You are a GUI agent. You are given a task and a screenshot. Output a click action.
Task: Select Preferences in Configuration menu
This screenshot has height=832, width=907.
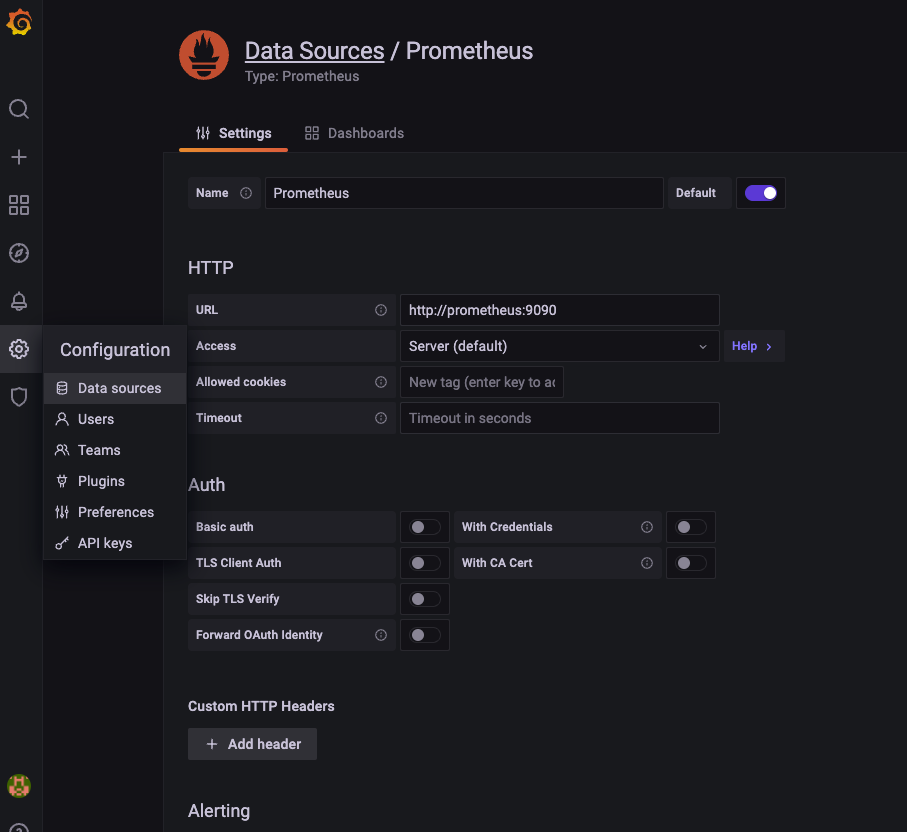[115, 512]
